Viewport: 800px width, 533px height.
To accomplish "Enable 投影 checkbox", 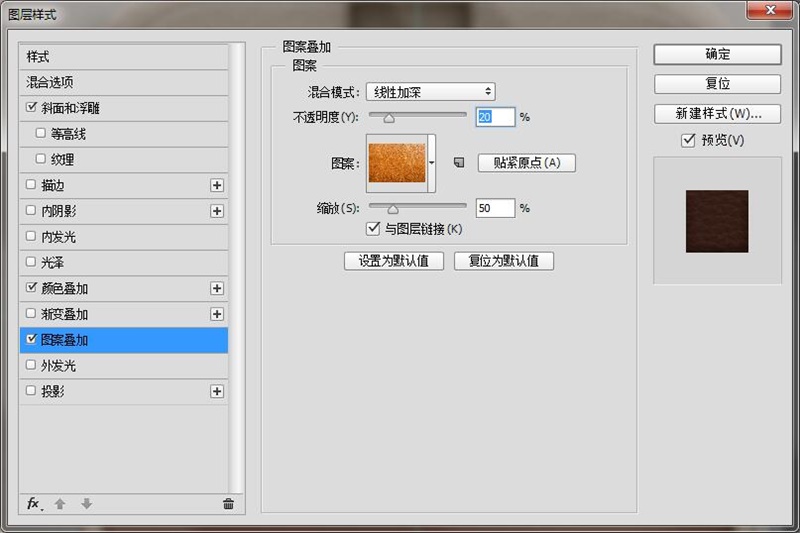I will pyautogui.click(x=31, y=390).
